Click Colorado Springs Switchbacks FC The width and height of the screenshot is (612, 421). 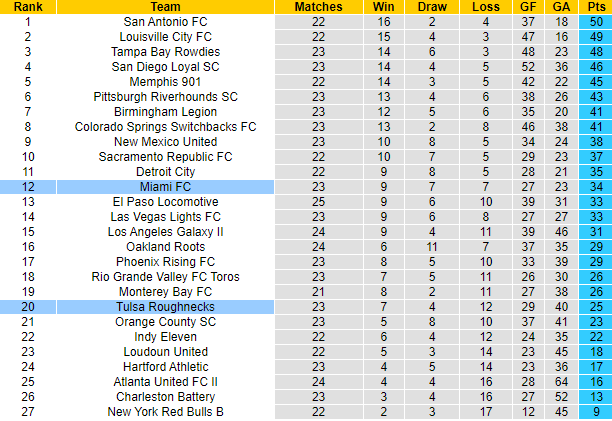pos(165,127)
